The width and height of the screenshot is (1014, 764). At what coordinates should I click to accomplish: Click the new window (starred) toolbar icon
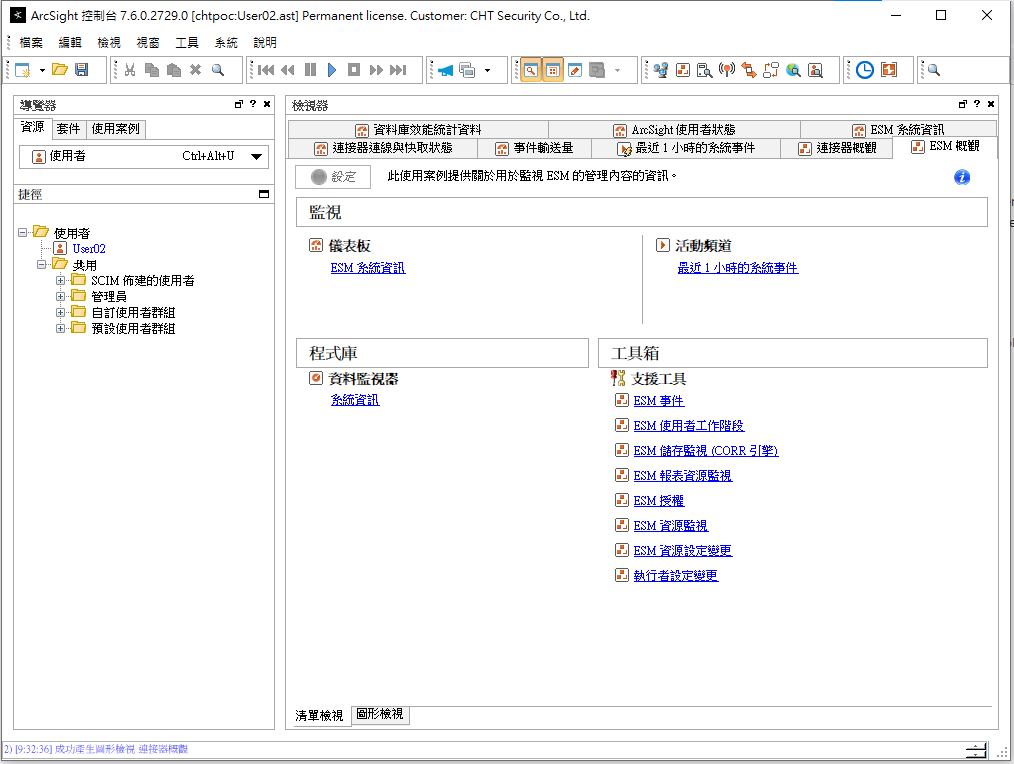(x=23, y=70)
